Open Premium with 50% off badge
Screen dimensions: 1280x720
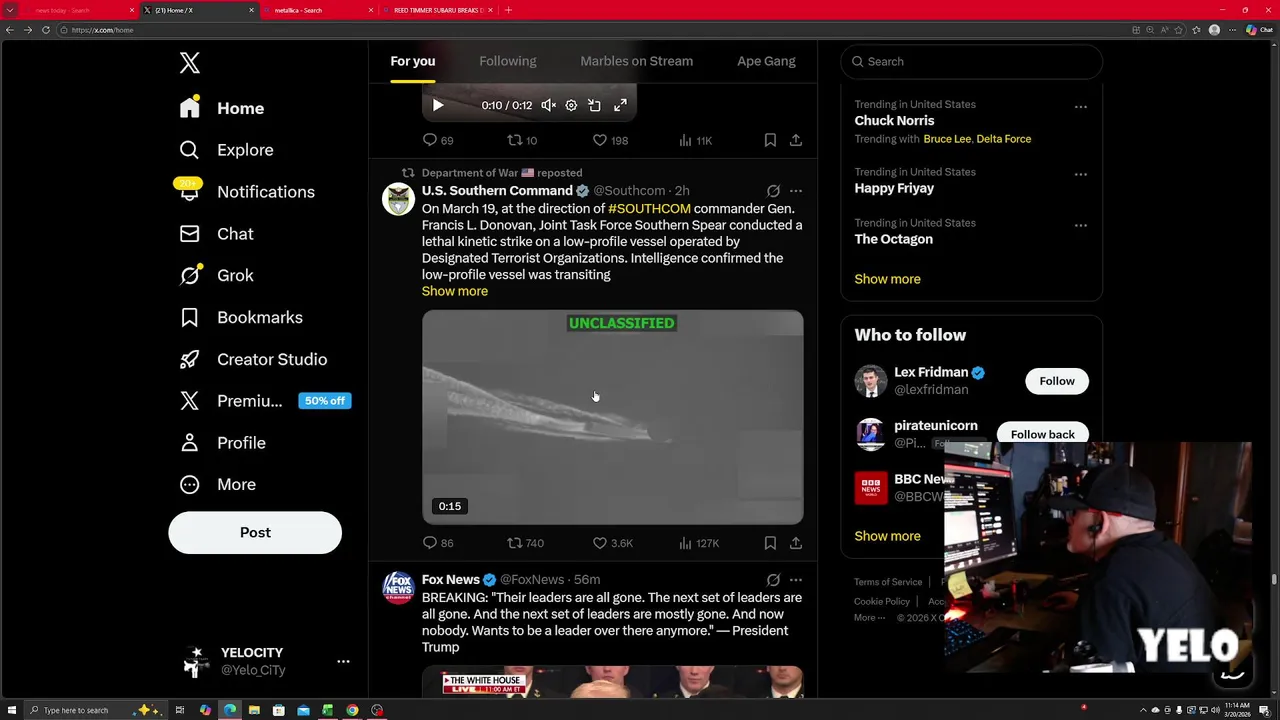coord(265,401)
